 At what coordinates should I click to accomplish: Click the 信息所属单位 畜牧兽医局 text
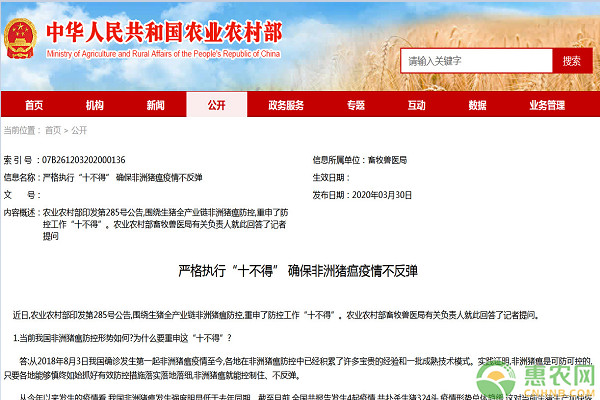click(360, 160)
